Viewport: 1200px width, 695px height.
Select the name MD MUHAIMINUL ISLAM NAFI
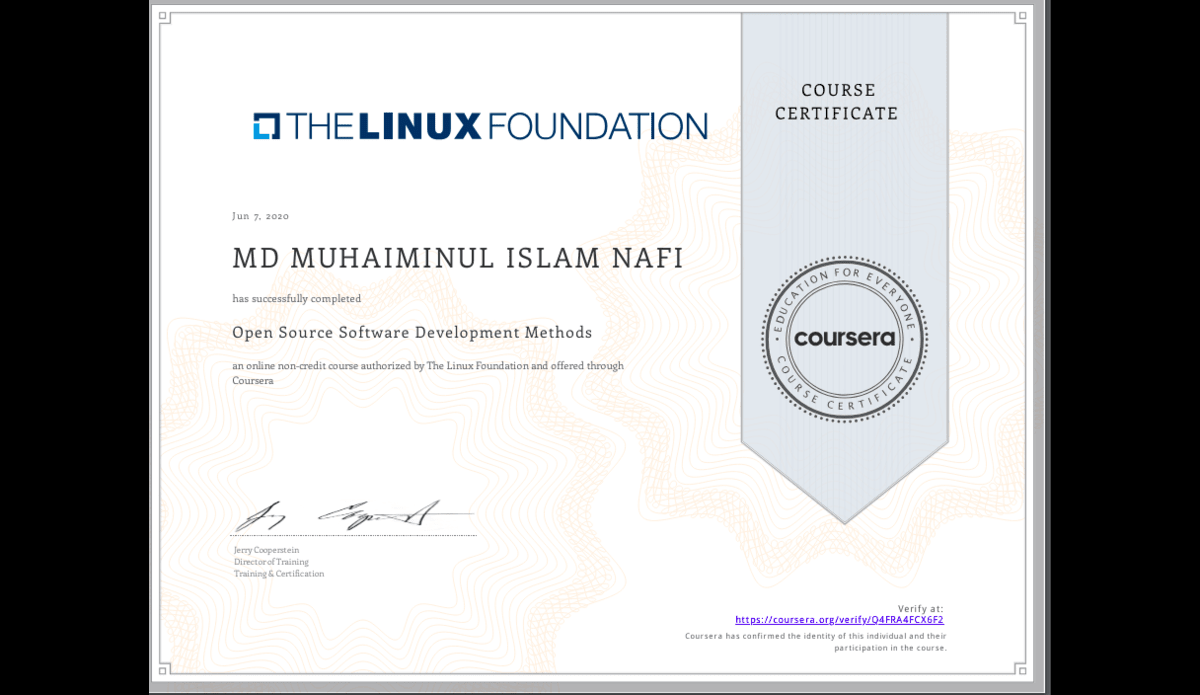tap(458, 258)
